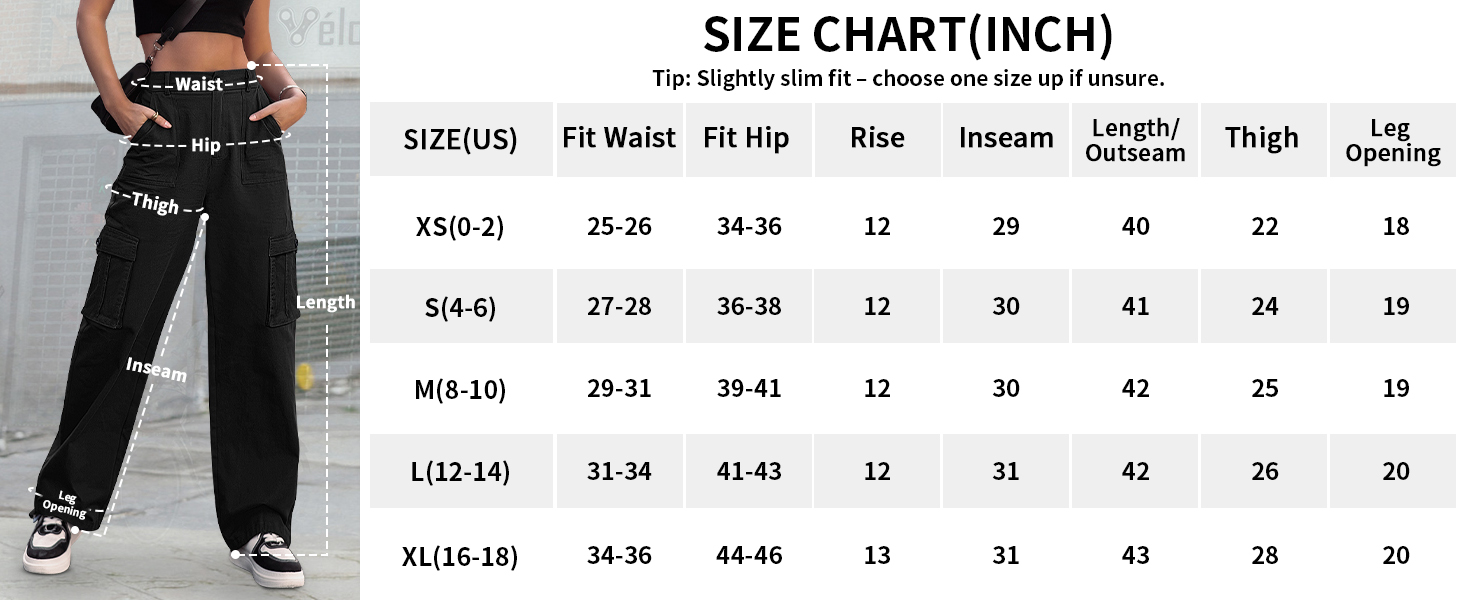Select the Fit Waist column header
The width and height of the screenshot is (1464, 600).
click(619, 138)
